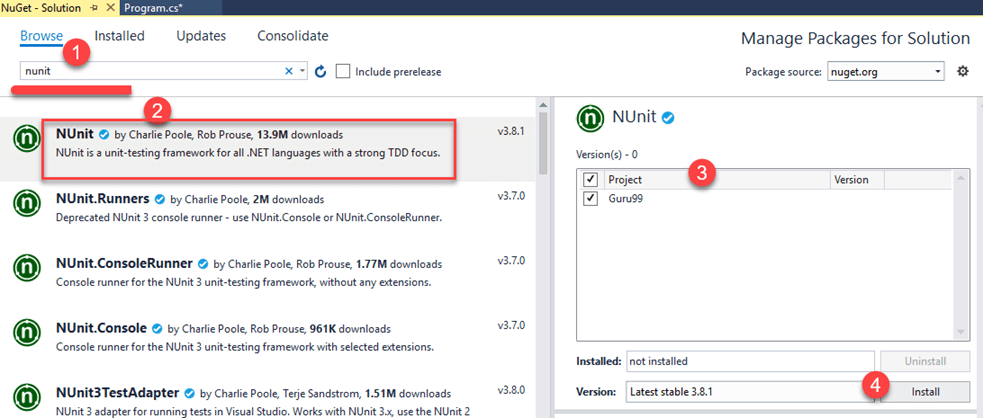Toggle the select-all Project checkbox
The width and height of the screenshot is (983, 418).
(591, 180)
